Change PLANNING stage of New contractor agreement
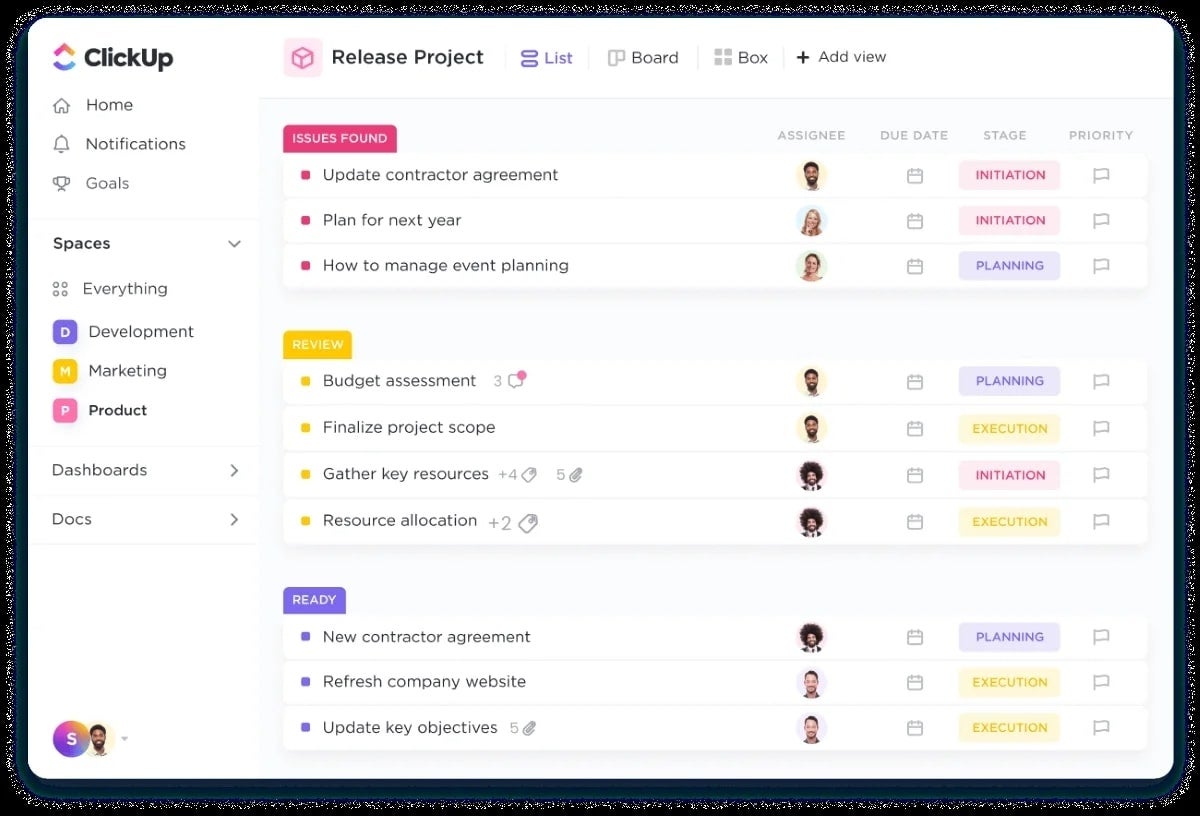1200x816 pixels. tap(1009, 637)
